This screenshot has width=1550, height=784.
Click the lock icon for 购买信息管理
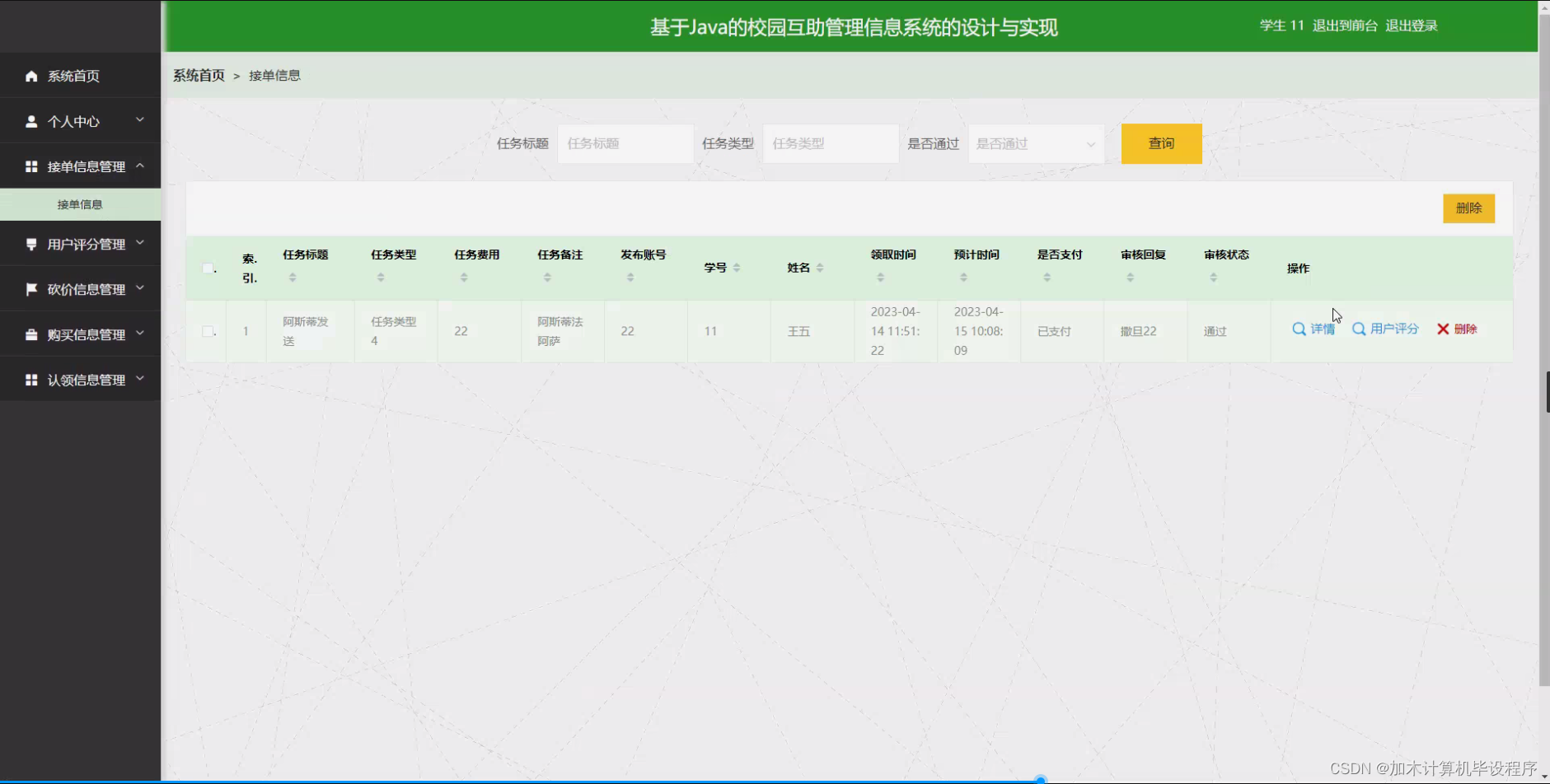click(31, 334)
